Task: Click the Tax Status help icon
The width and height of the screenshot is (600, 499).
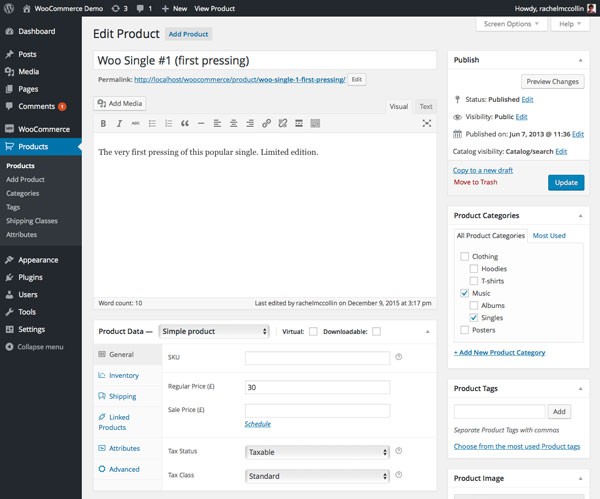Action: tap(398, 451)
